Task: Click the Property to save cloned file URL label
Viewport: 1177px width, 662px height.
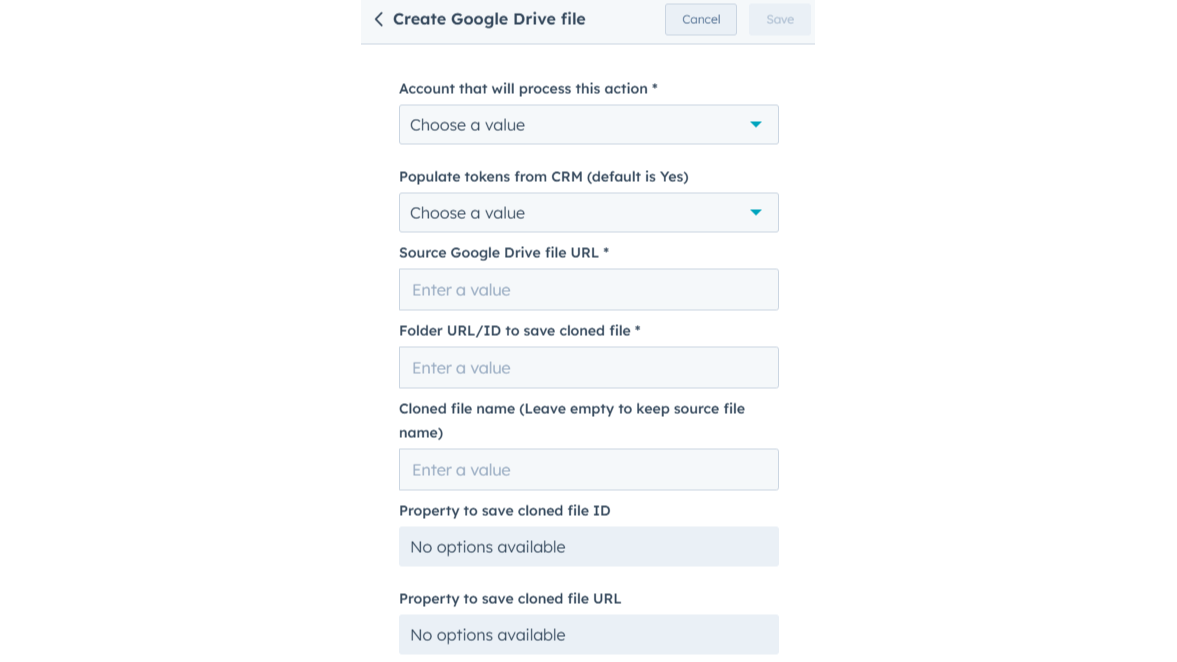Action: pyautogui.click(x=510, y=599)
